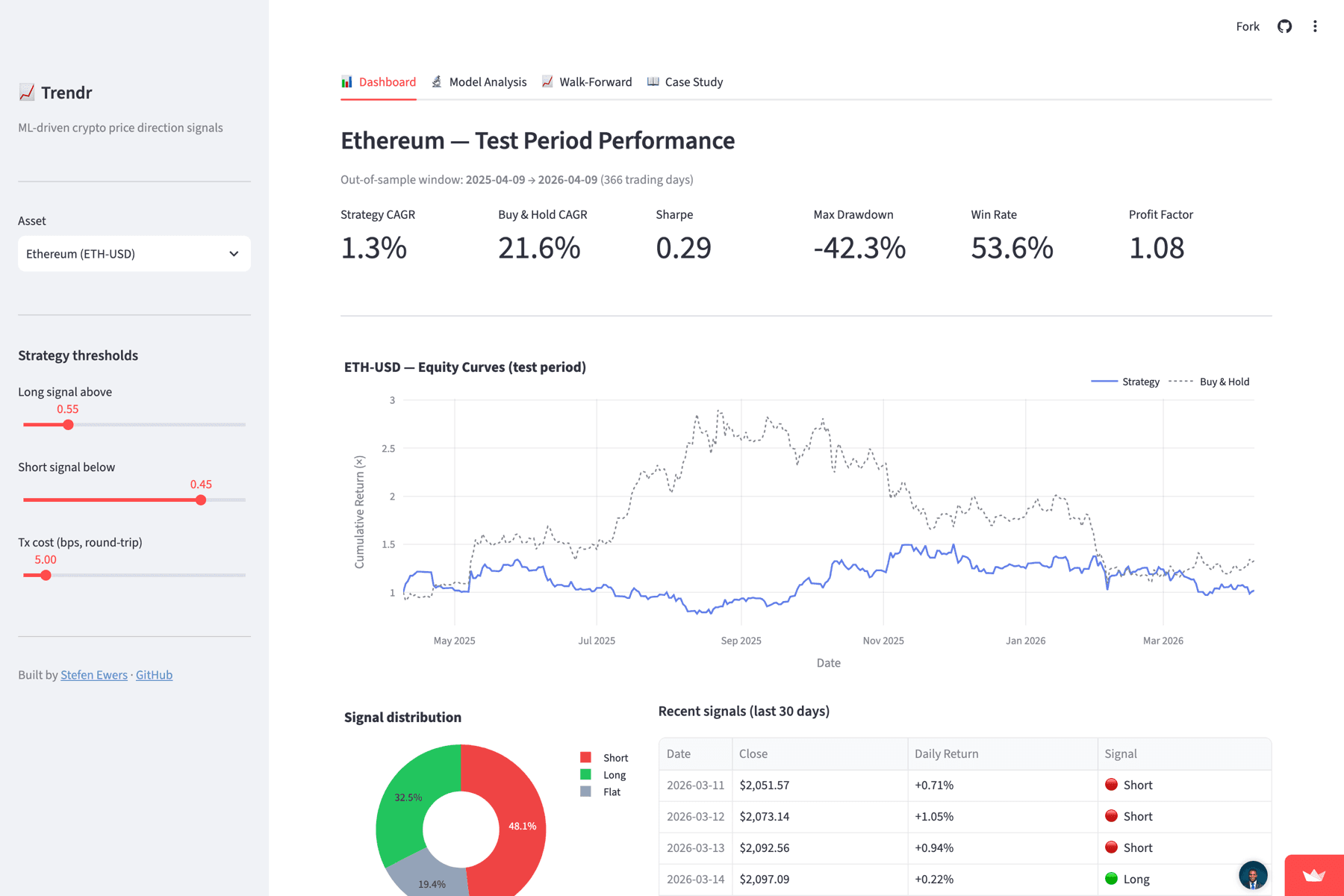The width and height of the screenshot is (1344, 896).
Task: Click the Long signal above slider handle
Action: [68, 425]
